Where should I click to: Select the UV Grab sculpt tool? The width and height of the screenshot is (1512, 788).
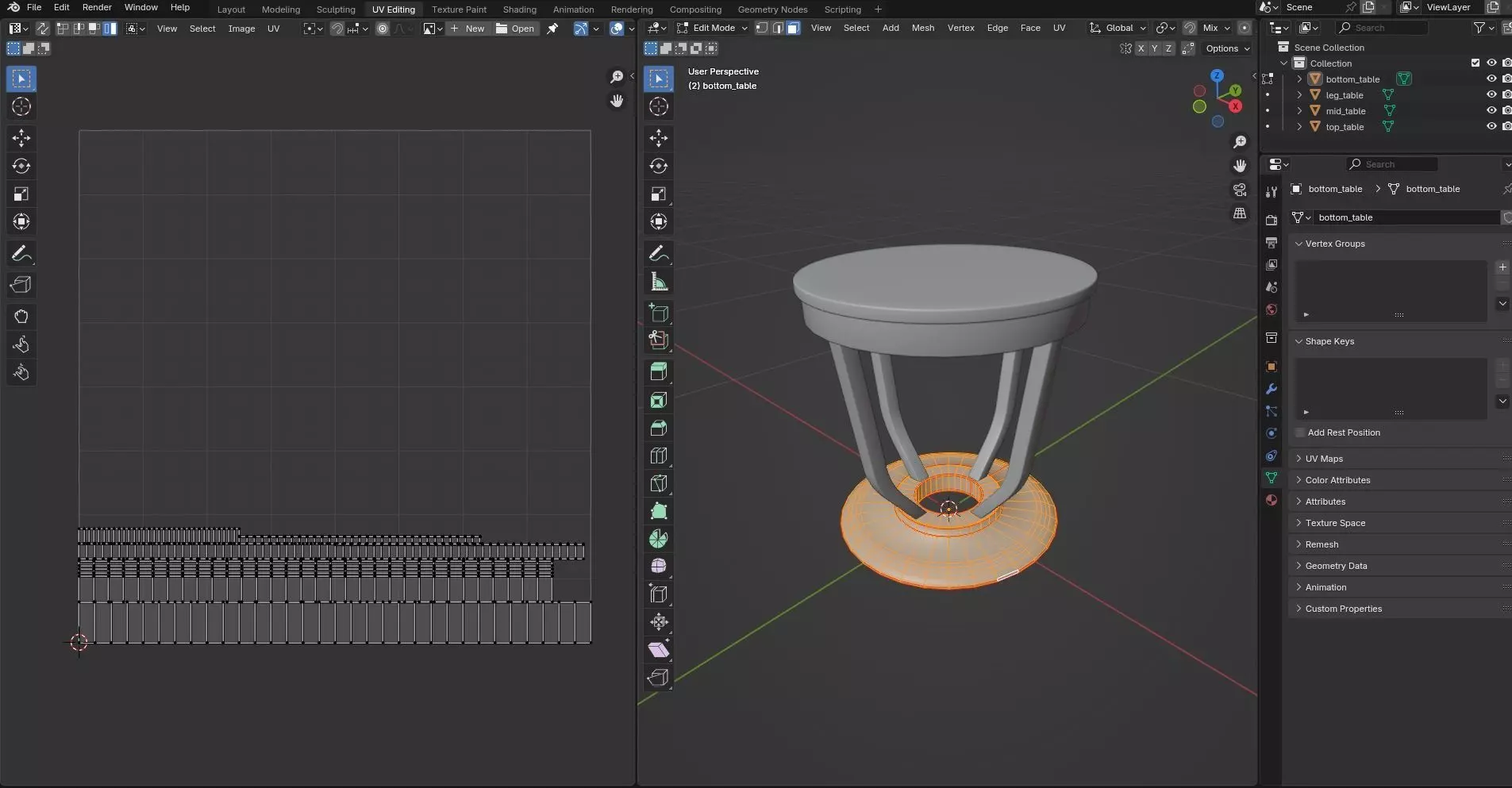tap(21, 317)
